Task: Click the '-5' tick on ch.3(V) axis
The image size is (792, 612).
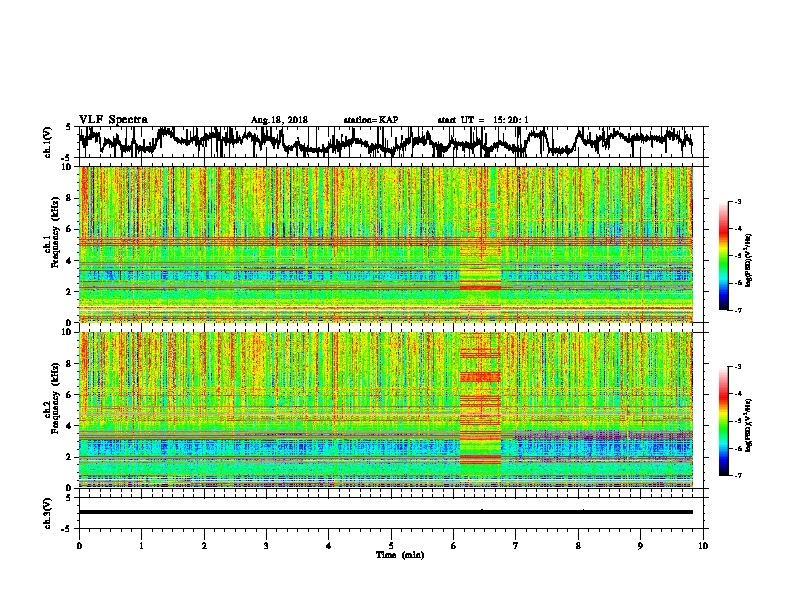Action: 68,529
